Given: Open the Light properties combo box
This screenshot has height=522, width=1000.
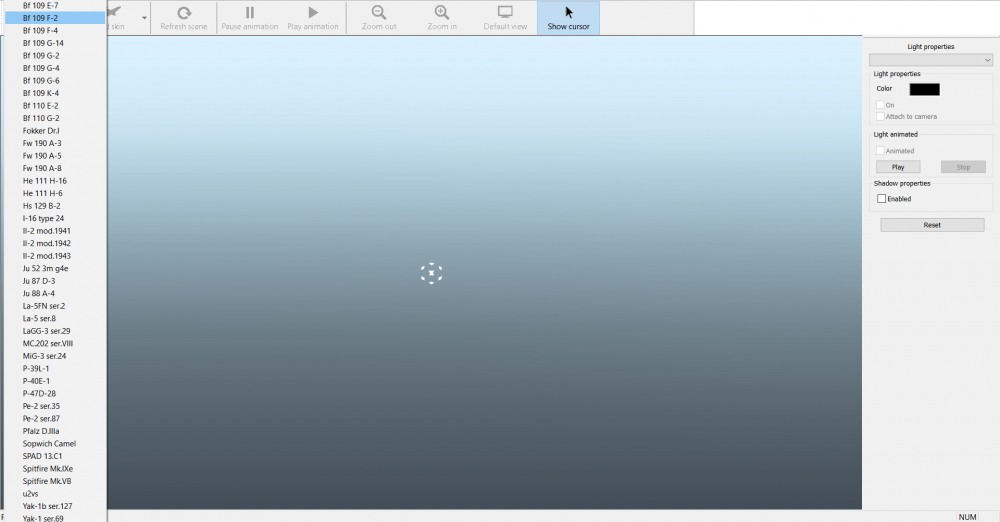Looking at the screenshot, I should [x=930, y=60].
